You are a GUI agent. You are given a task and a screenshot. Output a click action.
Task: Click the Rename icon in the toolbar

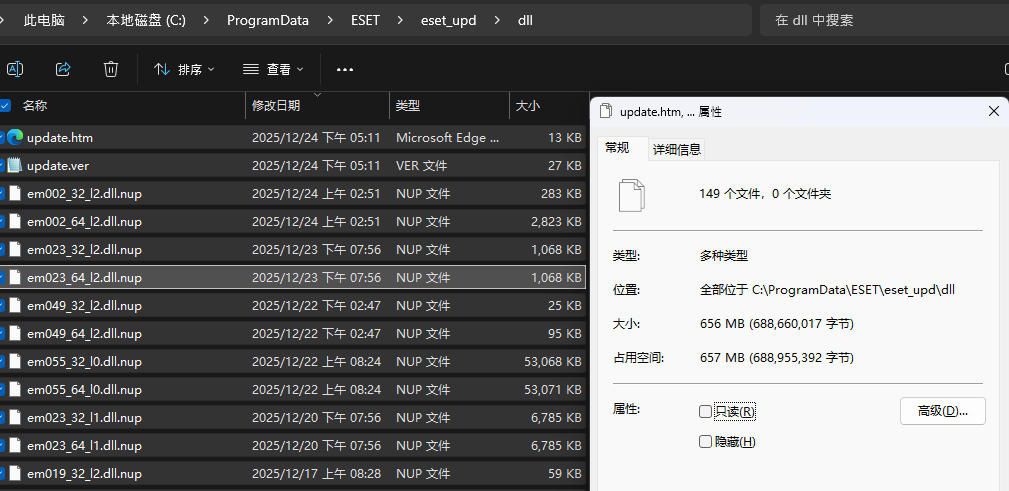(x=15, y=69)
